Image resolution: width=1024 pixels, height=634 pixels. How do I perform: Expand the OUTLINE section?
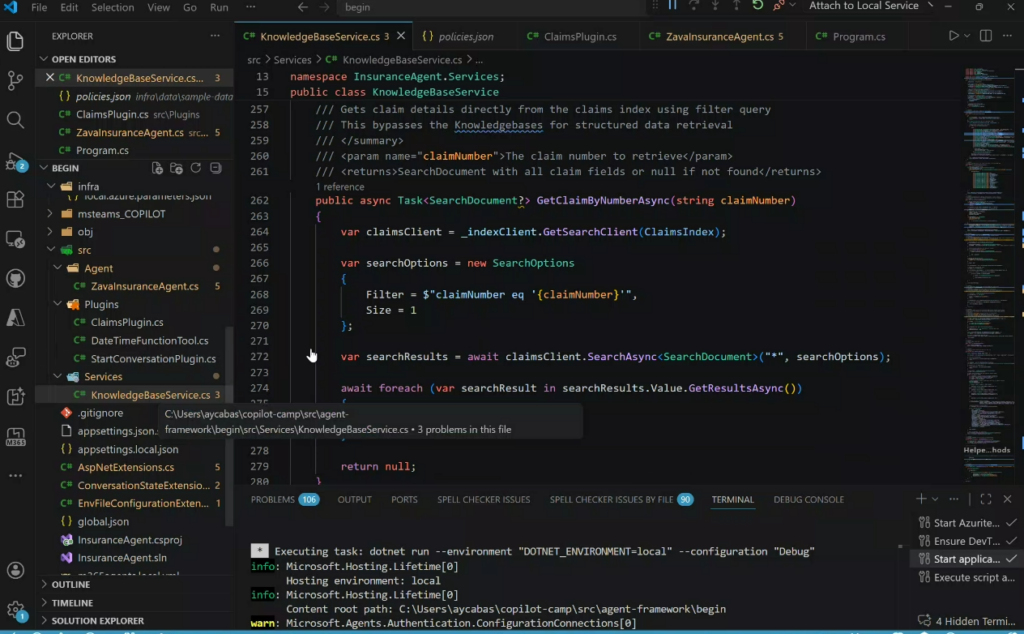click(x=70, y=585)
